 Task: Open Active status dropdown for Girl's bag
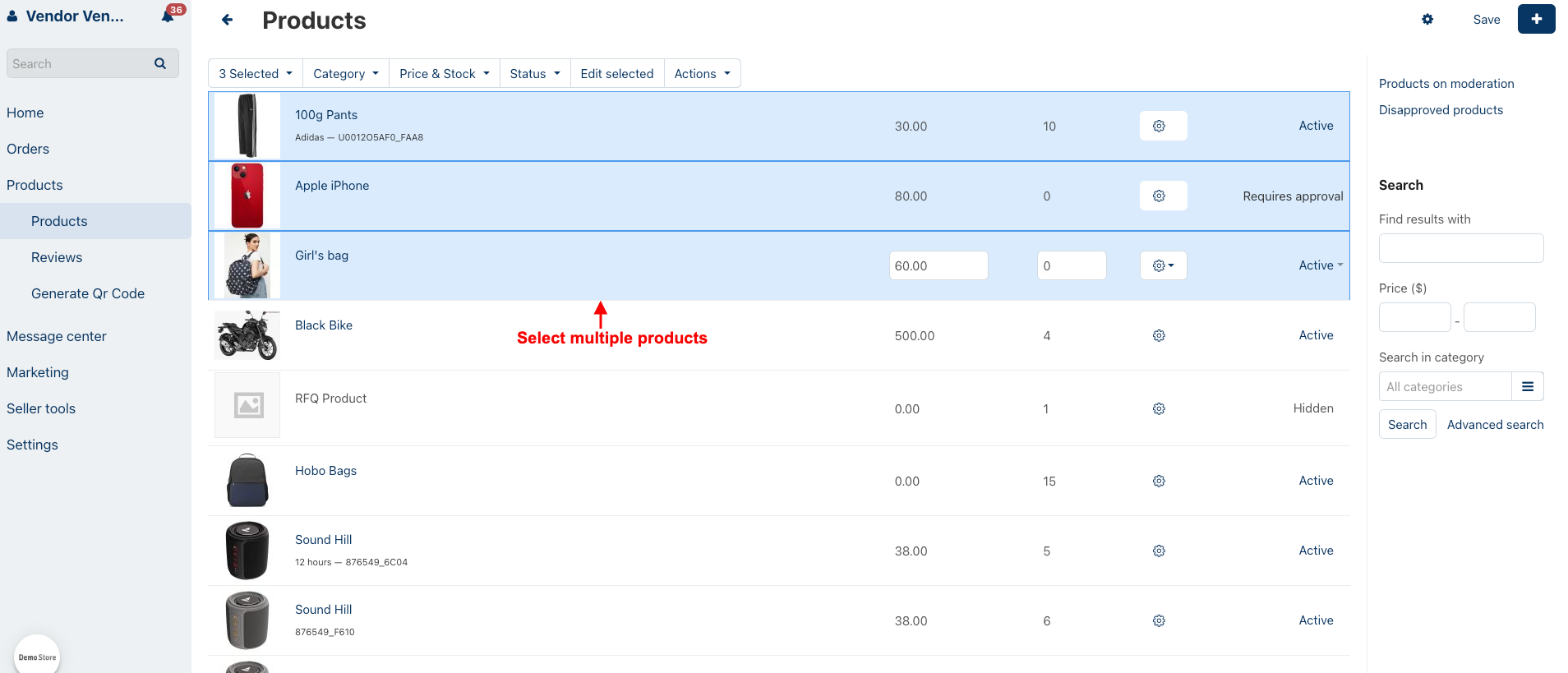tap(1321, 265)
